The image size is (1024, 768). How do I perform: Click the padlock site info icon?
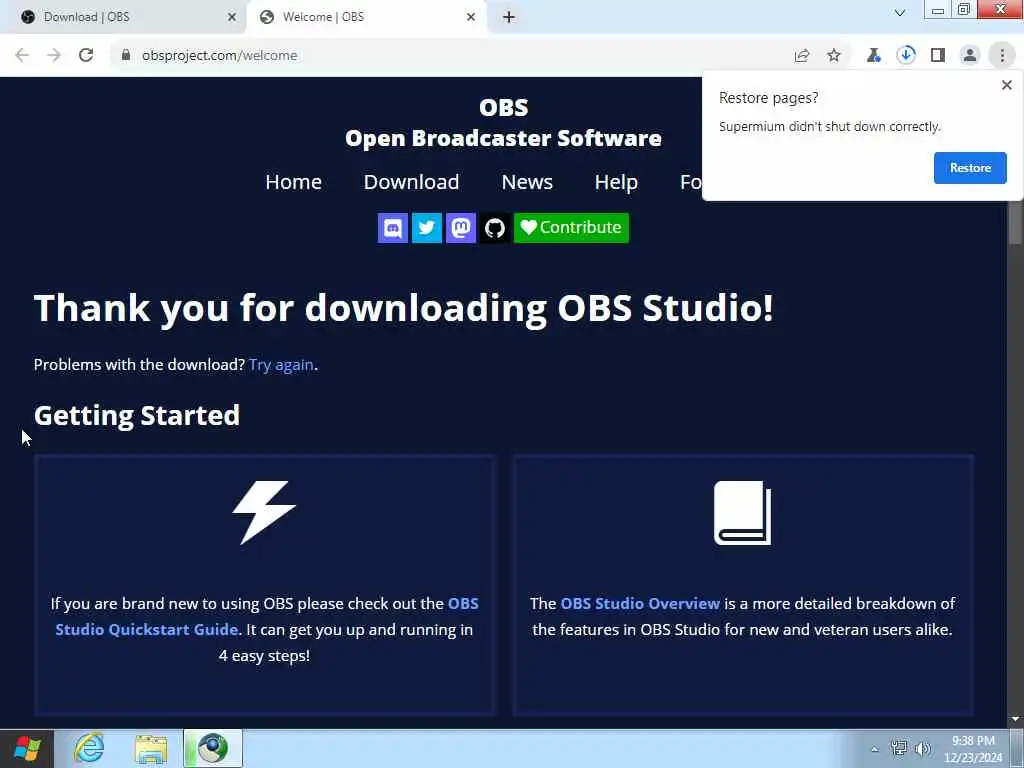pos(126,56)
